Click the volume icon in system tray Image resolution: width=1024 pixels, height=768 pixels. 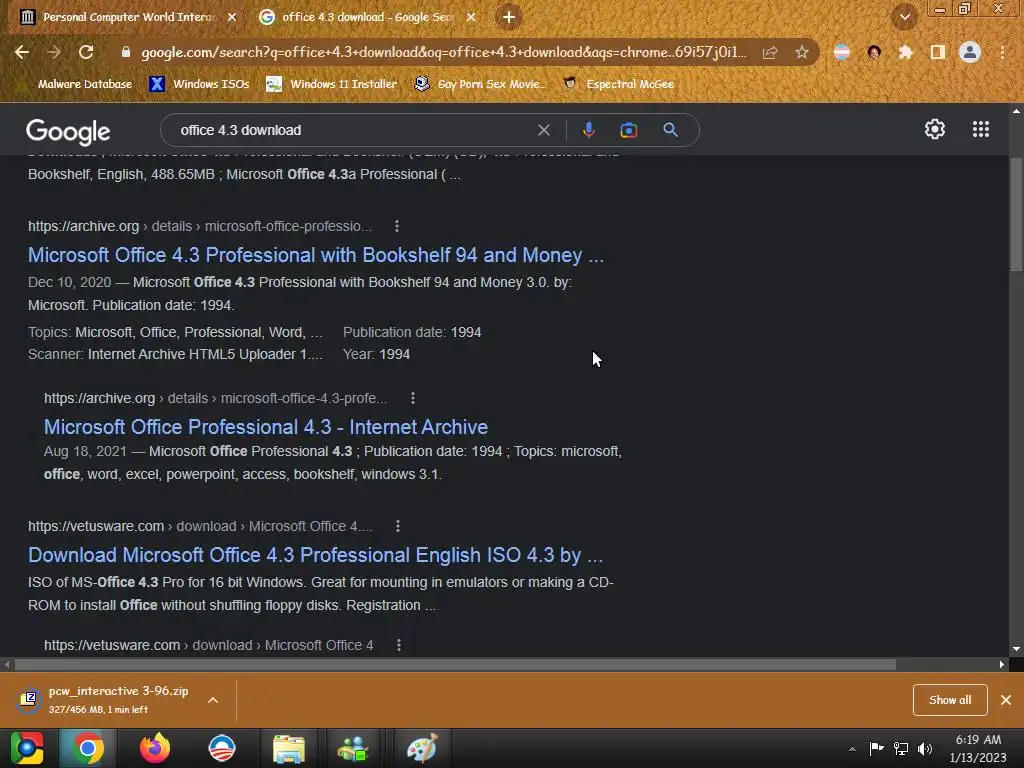925,748
